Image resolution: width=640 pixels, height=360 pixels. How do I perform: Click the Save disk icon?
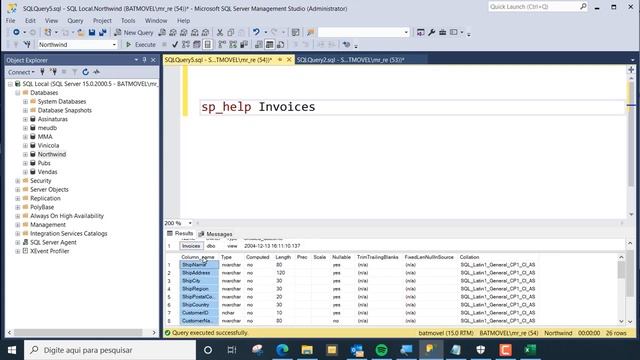pyautogui.click(x=92, y=32)
